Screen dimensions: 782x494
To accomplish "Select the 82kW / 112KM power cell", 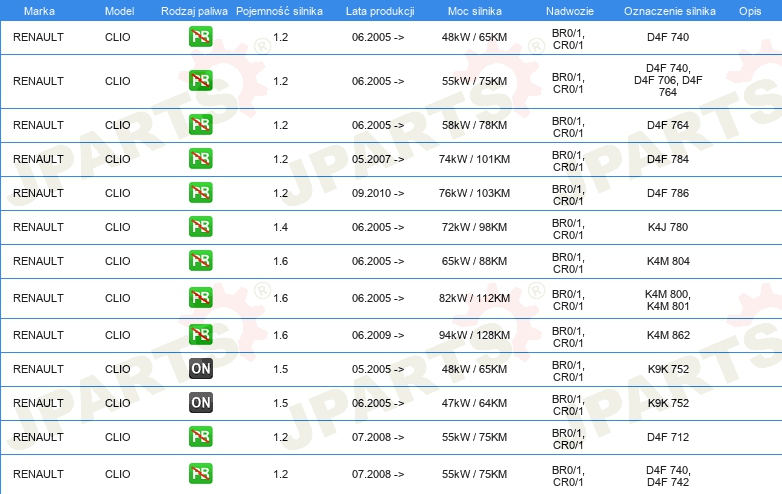I will point(474,299).
